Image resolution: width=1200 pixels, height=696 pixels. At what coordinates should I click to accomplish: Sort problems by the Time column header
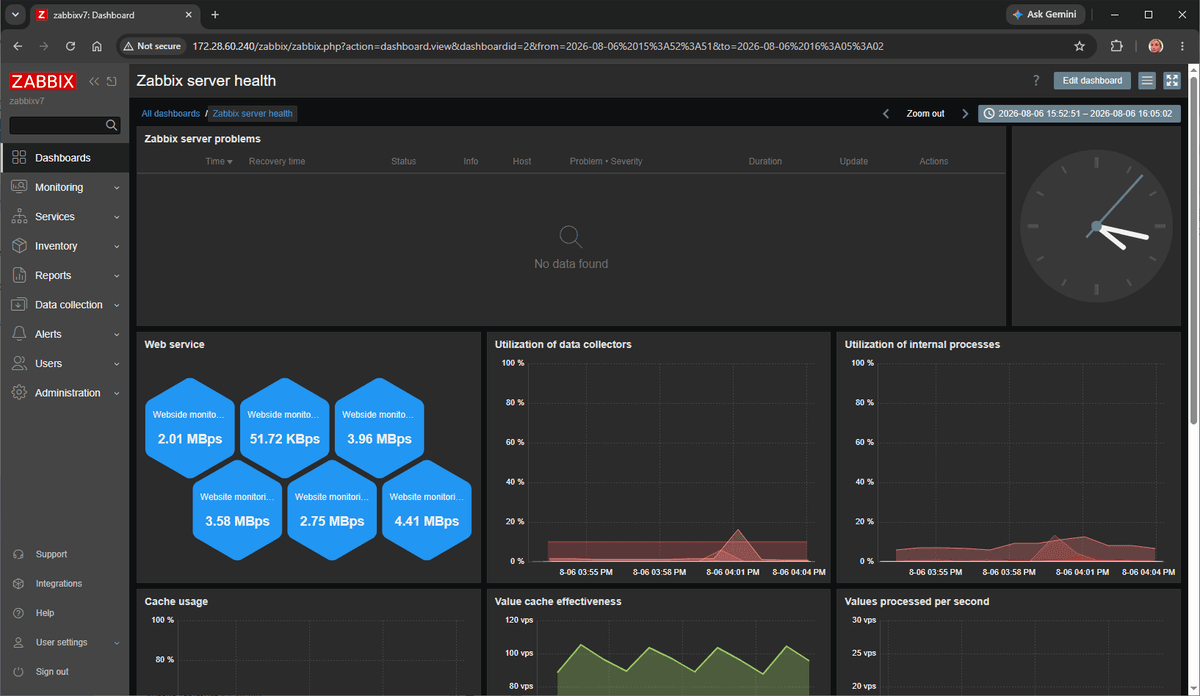[219, 161]
